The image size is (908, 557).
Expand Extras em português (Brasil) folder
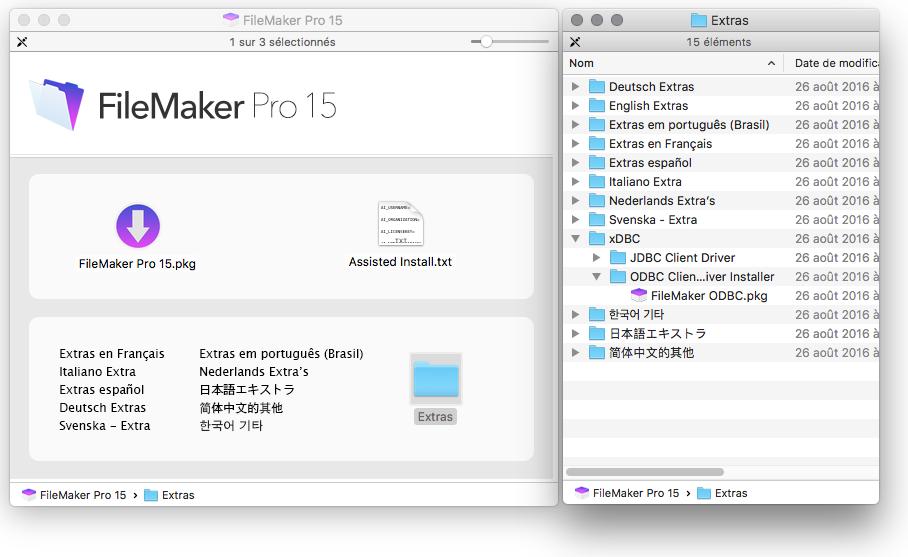(x=575, y=124)
